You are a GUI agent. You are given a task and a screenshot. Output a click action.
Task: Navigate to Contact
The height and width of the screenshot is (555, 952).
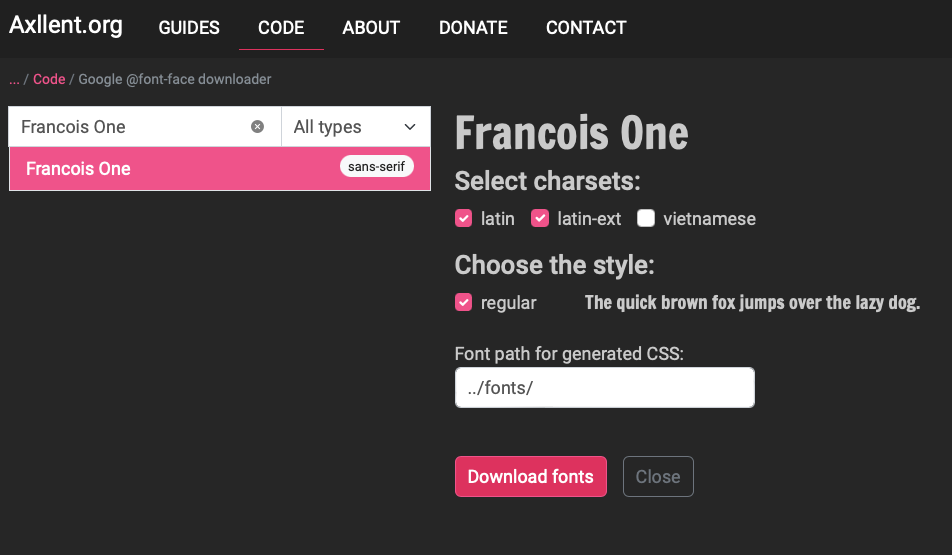tap(586, 27)
